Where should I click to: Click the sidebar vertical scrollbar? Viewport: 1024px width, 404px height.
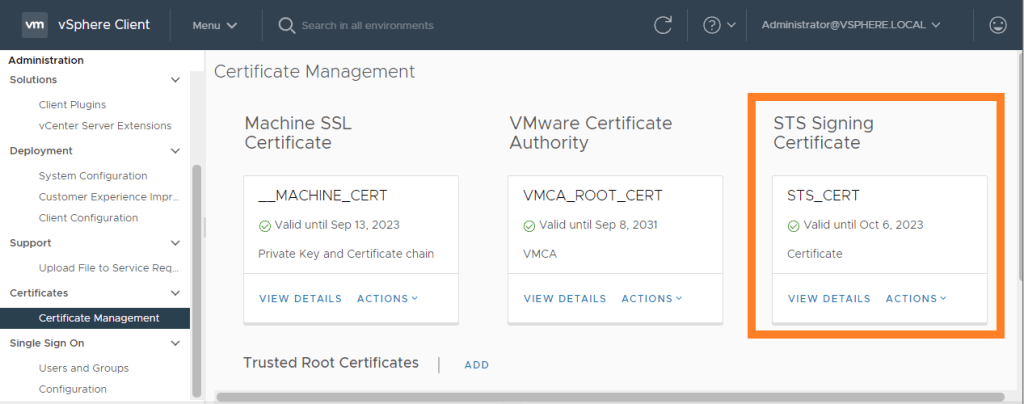(x=197, y=281)
